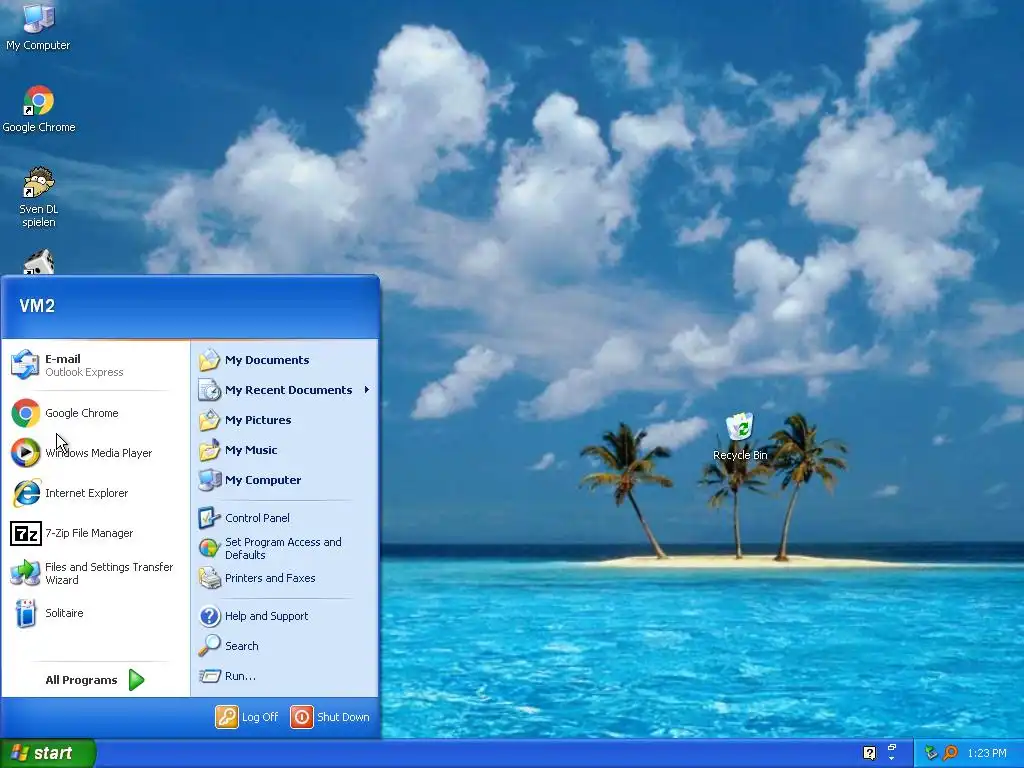Image resolution: width=1024 pixels, height=768 pixels.
Task: Click the 7-Zip File Manager icon
Action: 25,533
